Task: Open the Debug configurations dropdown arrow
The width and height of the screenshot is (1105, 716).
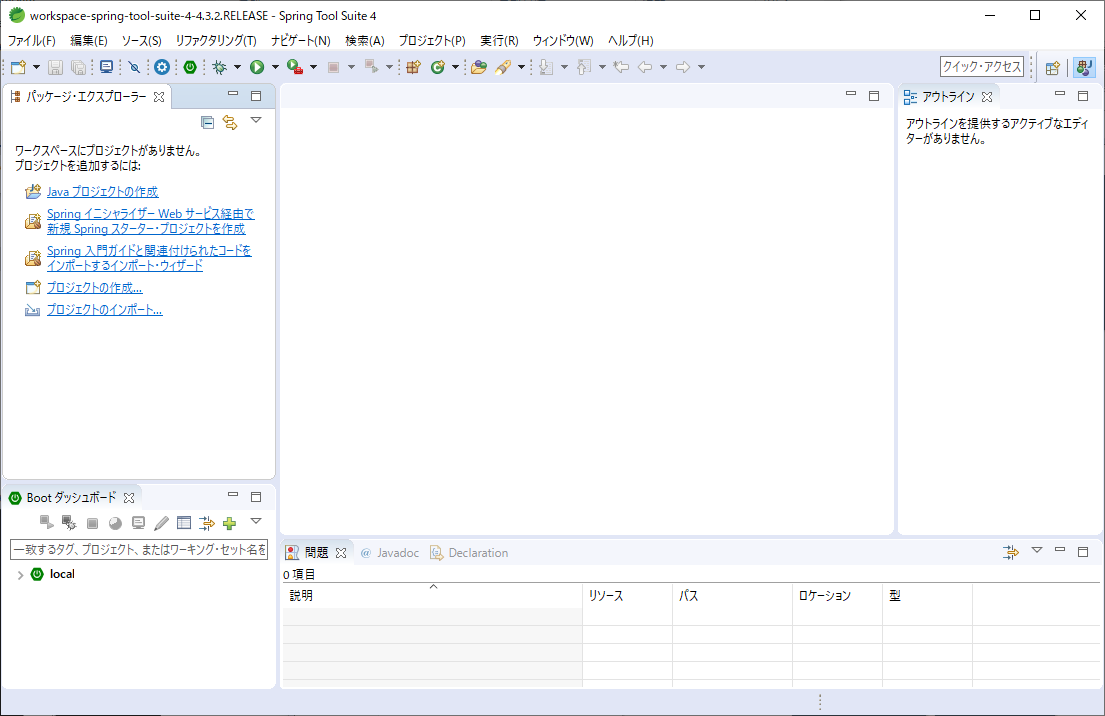Action: (237, 67)
